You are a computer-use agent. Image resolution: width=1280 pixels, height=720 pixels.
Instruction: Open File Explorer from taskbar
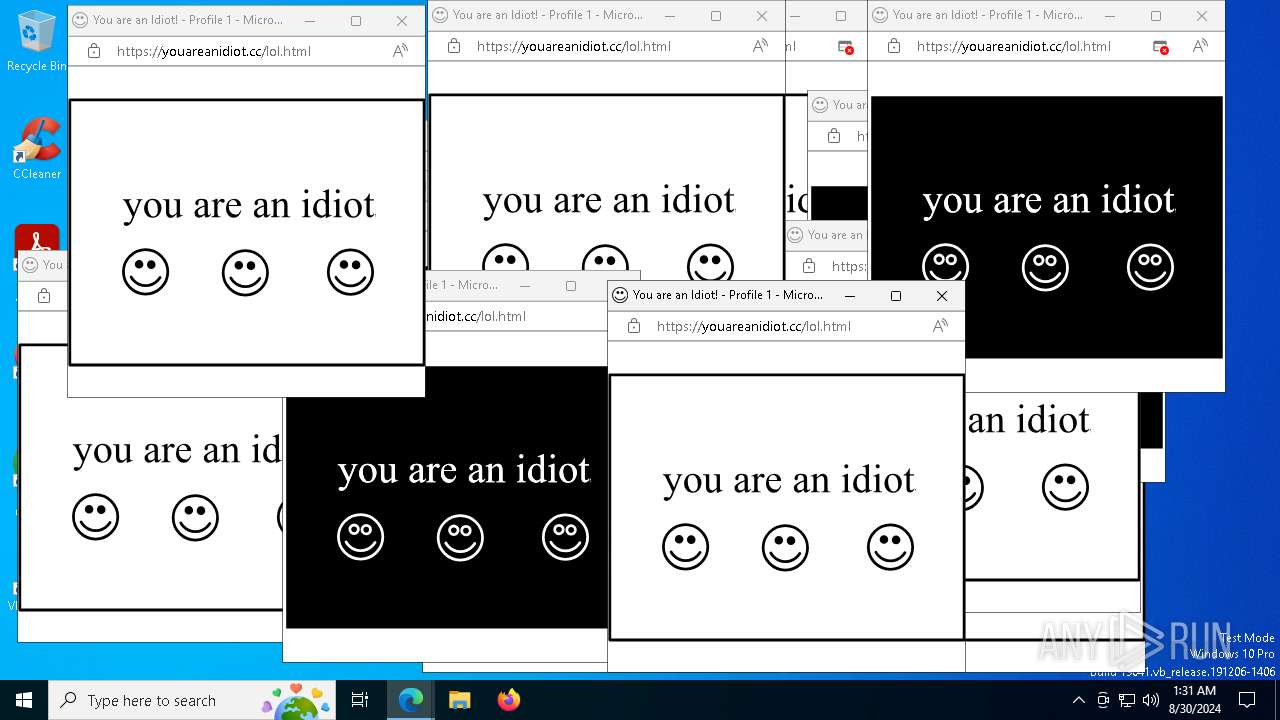[459, 700]
